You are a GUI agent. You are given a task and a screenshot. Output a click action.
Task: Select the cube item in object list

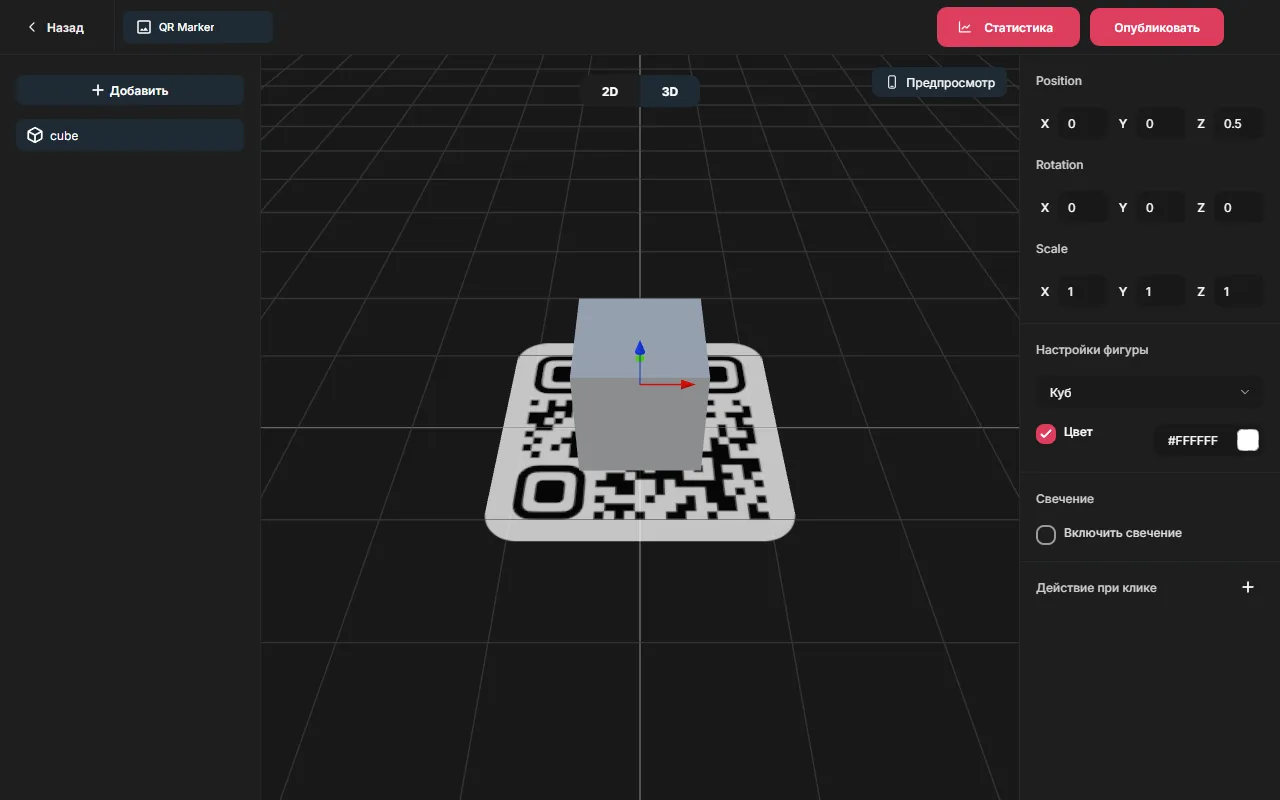[x=130, y=135]
